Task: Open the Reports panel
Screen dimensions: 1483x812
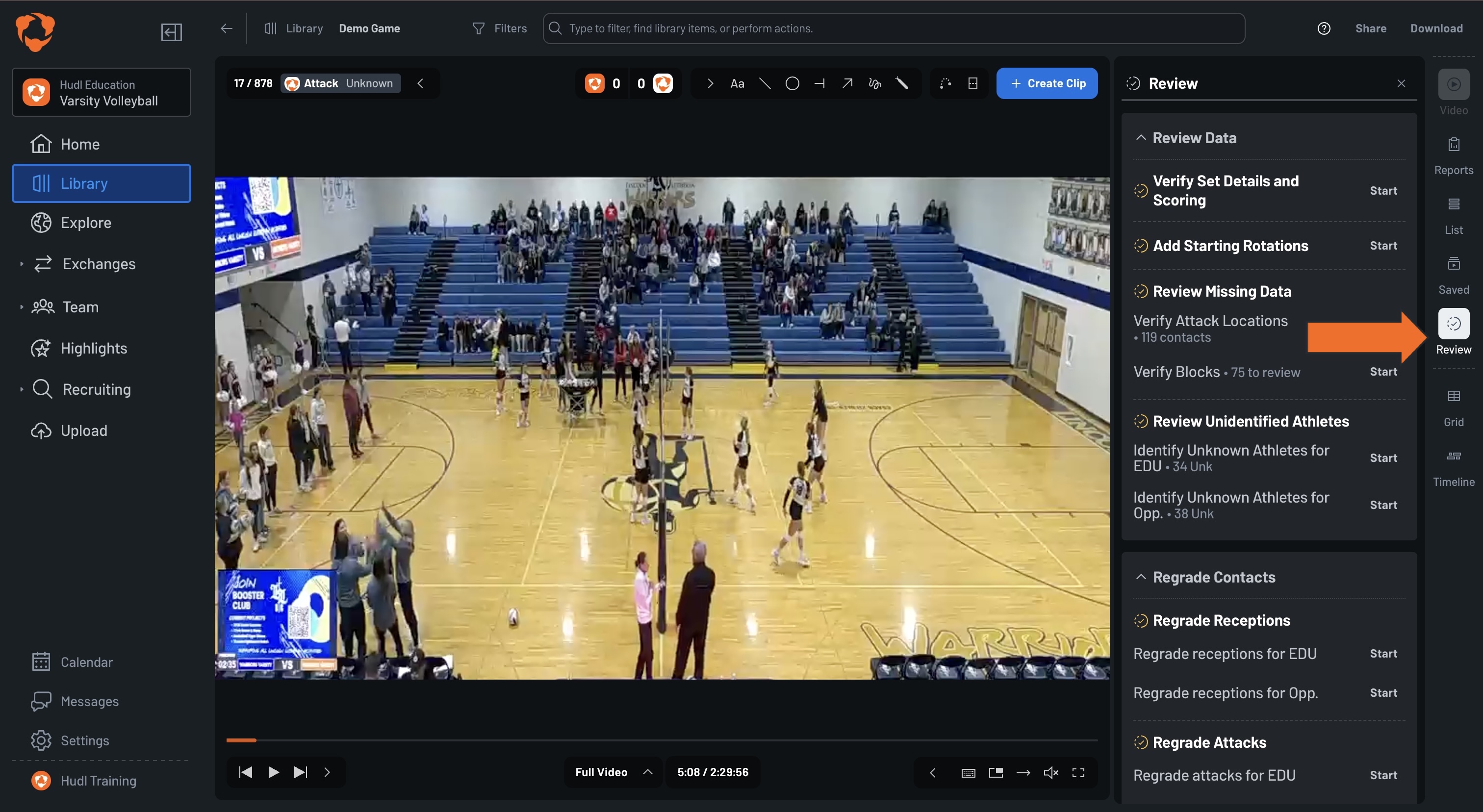Action: coord(1453,155)
